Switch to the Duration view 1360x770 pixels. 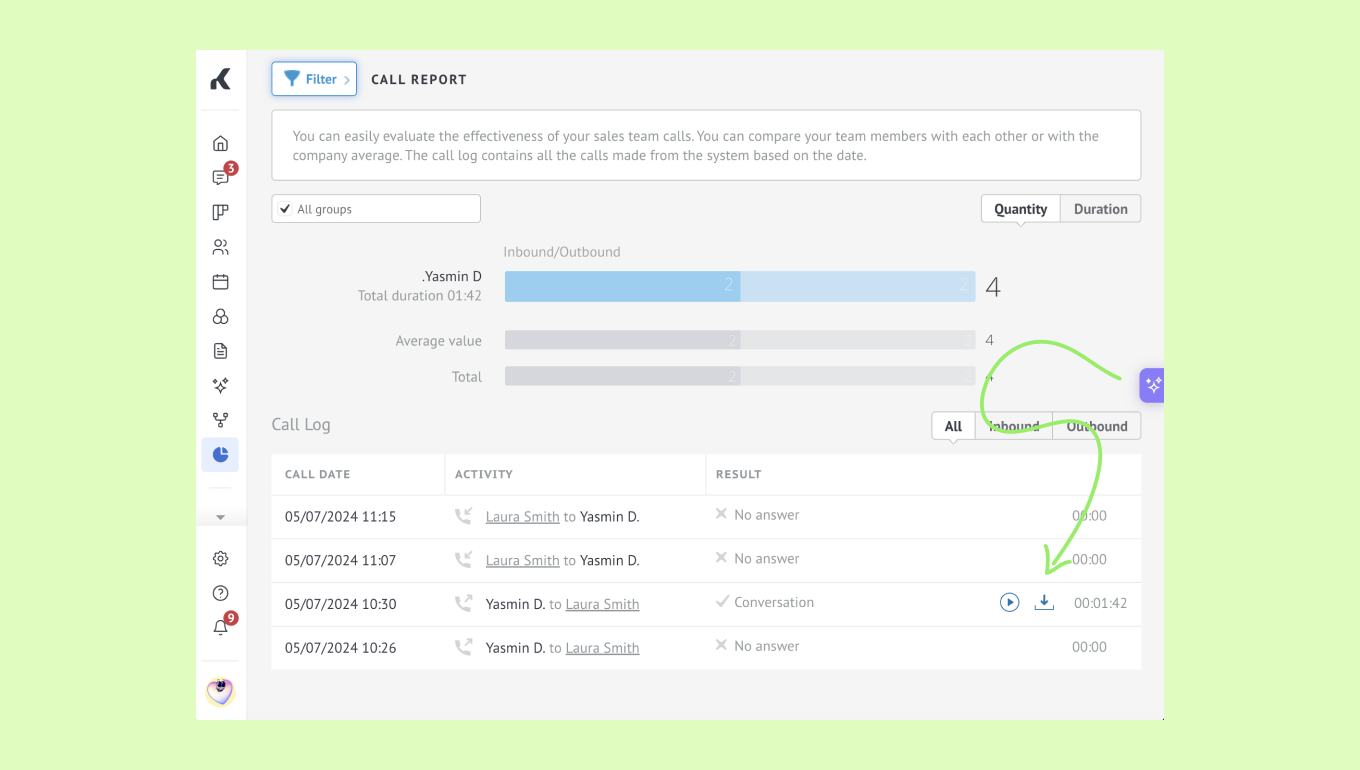(x=1100, y=209)
